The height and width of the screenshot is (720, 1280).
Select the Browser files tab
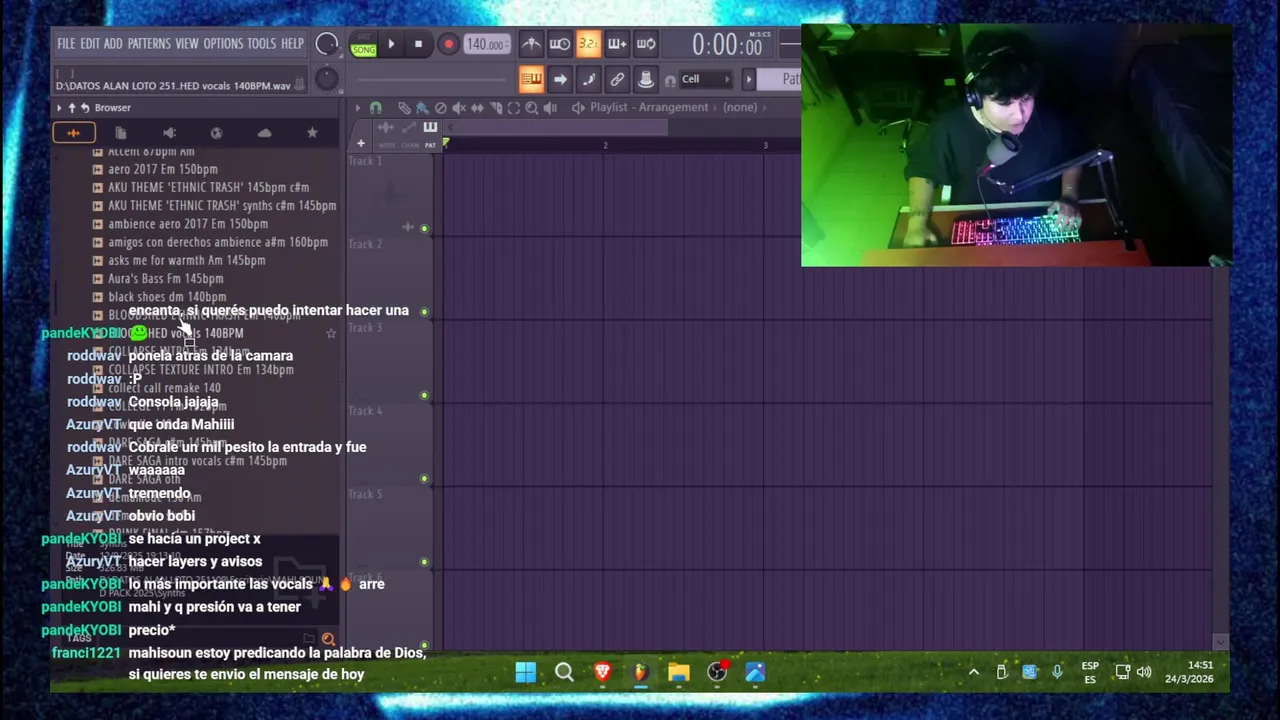pos(121,132)
